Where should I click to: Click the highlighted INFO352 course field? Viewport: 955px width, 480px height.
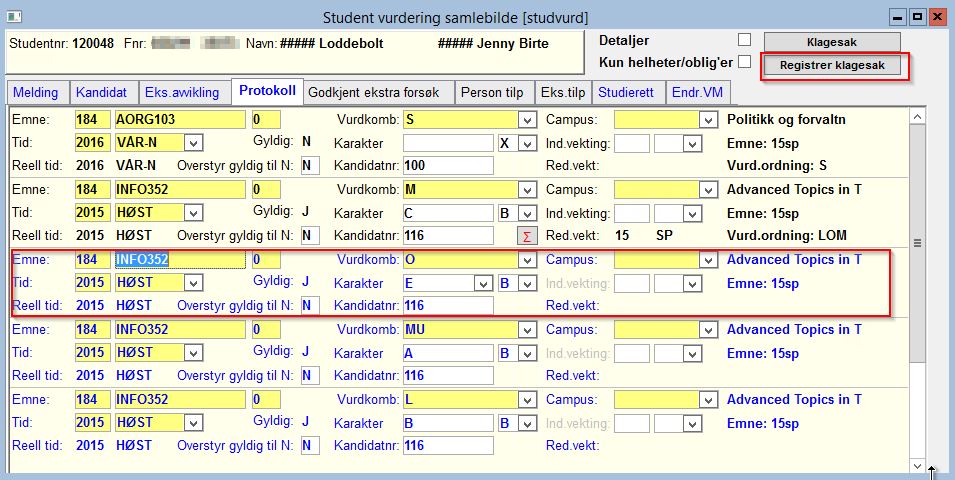(180, 259)
